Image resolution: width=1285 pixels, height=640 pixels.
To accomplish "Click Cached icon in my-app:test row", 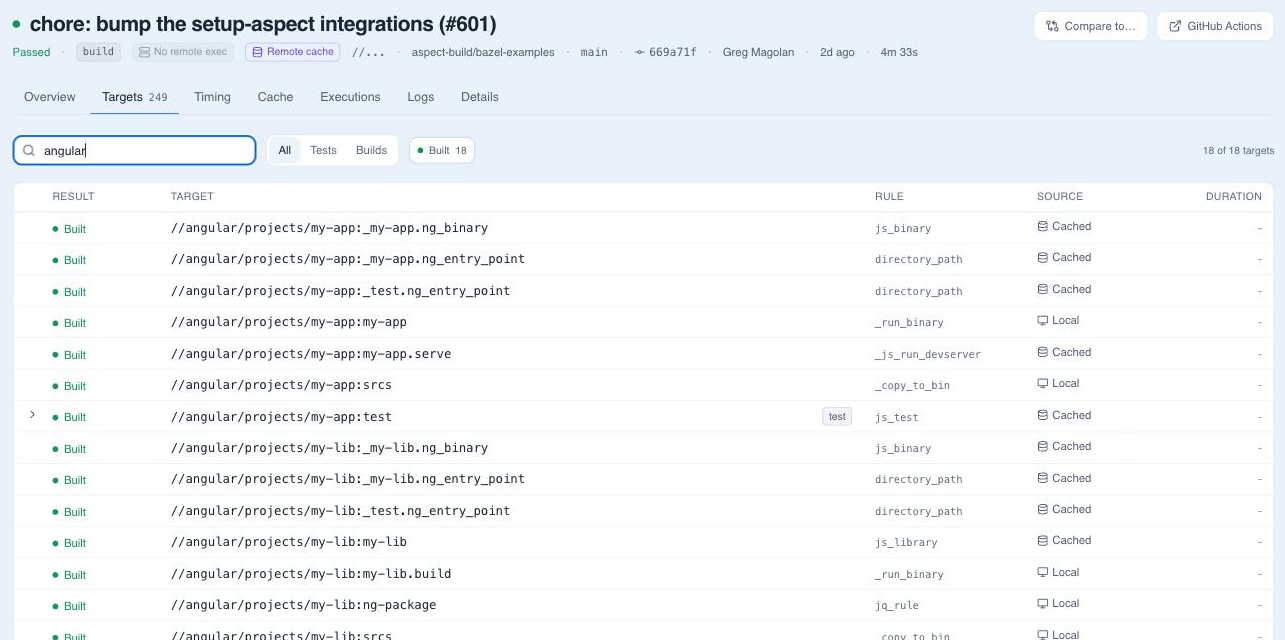I will click(x=1043, y=415).
